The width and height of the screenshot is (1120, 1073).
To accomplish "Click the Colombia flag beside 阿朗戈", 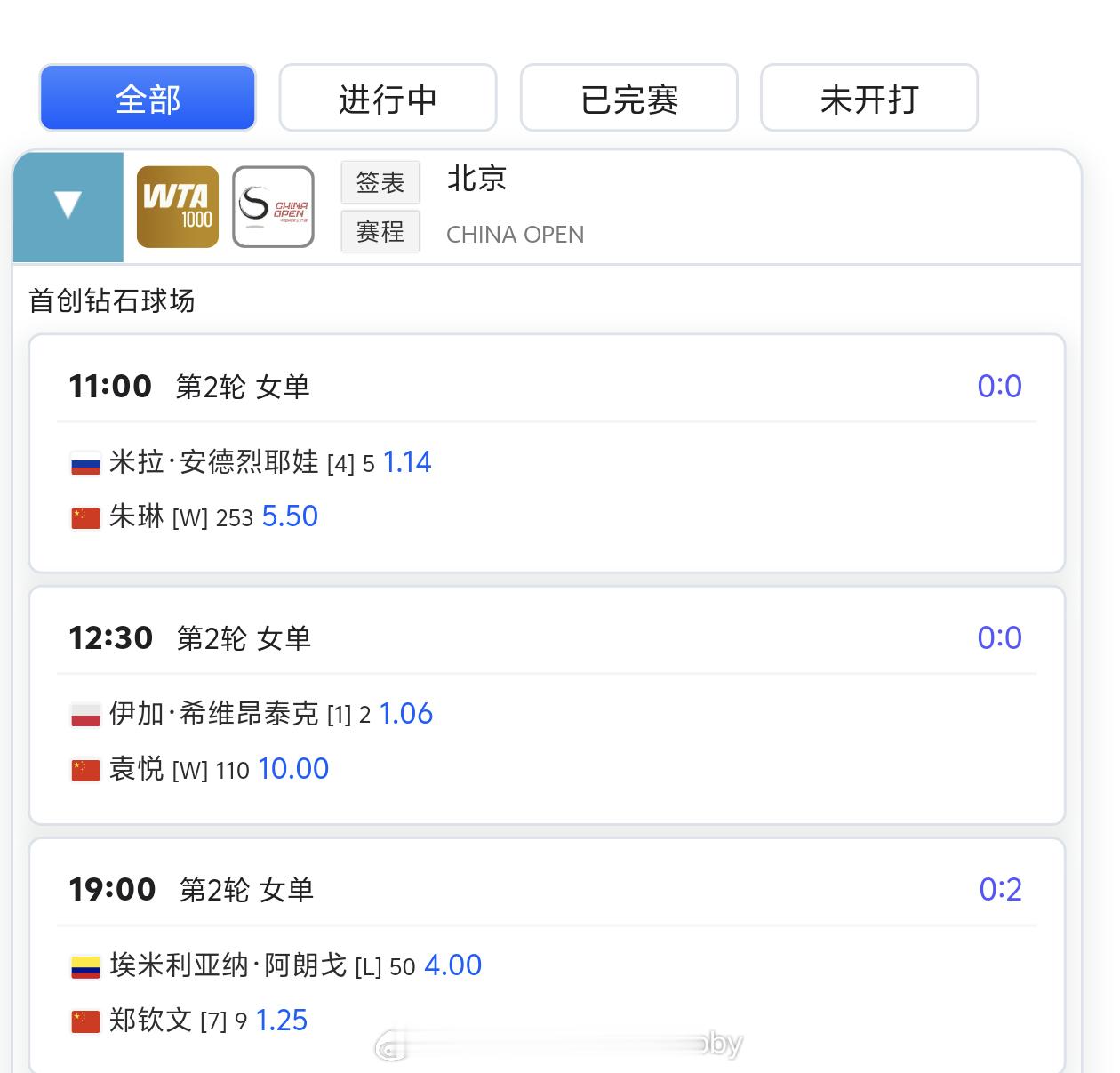I will (85, 966).
